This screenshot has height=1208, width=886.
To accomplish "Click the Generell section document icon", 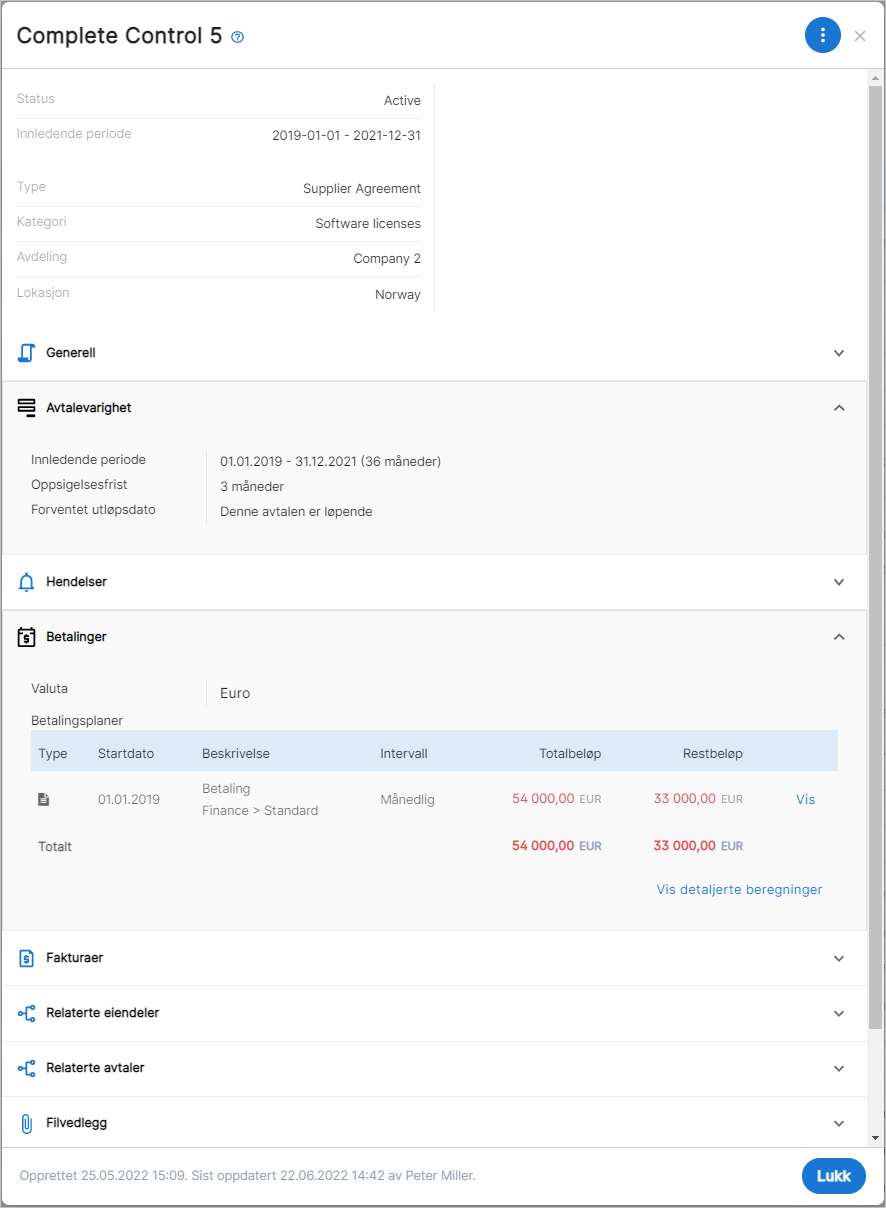I will coord(27,353).
